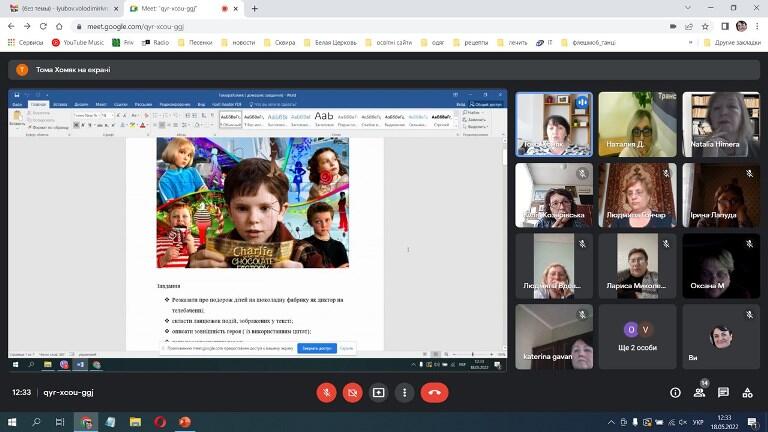Open Сервисы apps shortcut in bookmarks bar
The width and height of the screenshot is (768, 432).
[25, 43]
